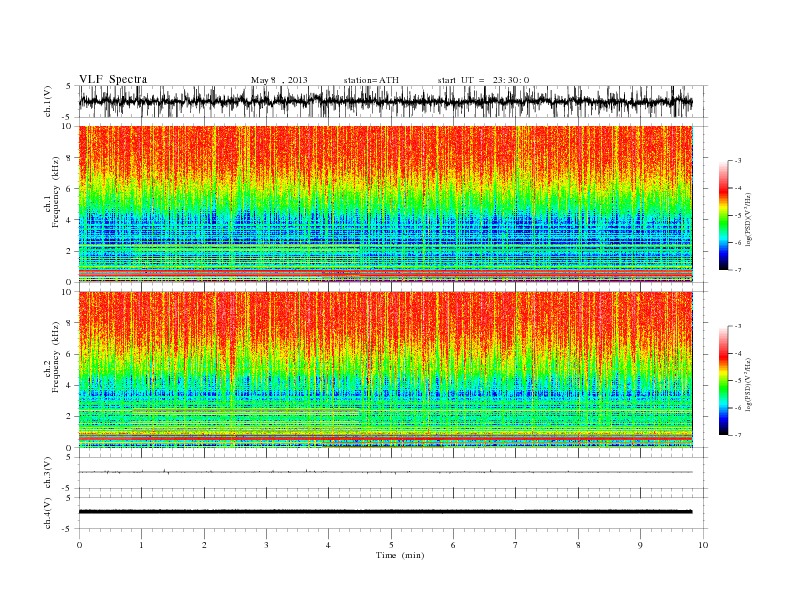Click the "VLF Spectra" plot title
The image size is (792, 612).
point(113,79)
